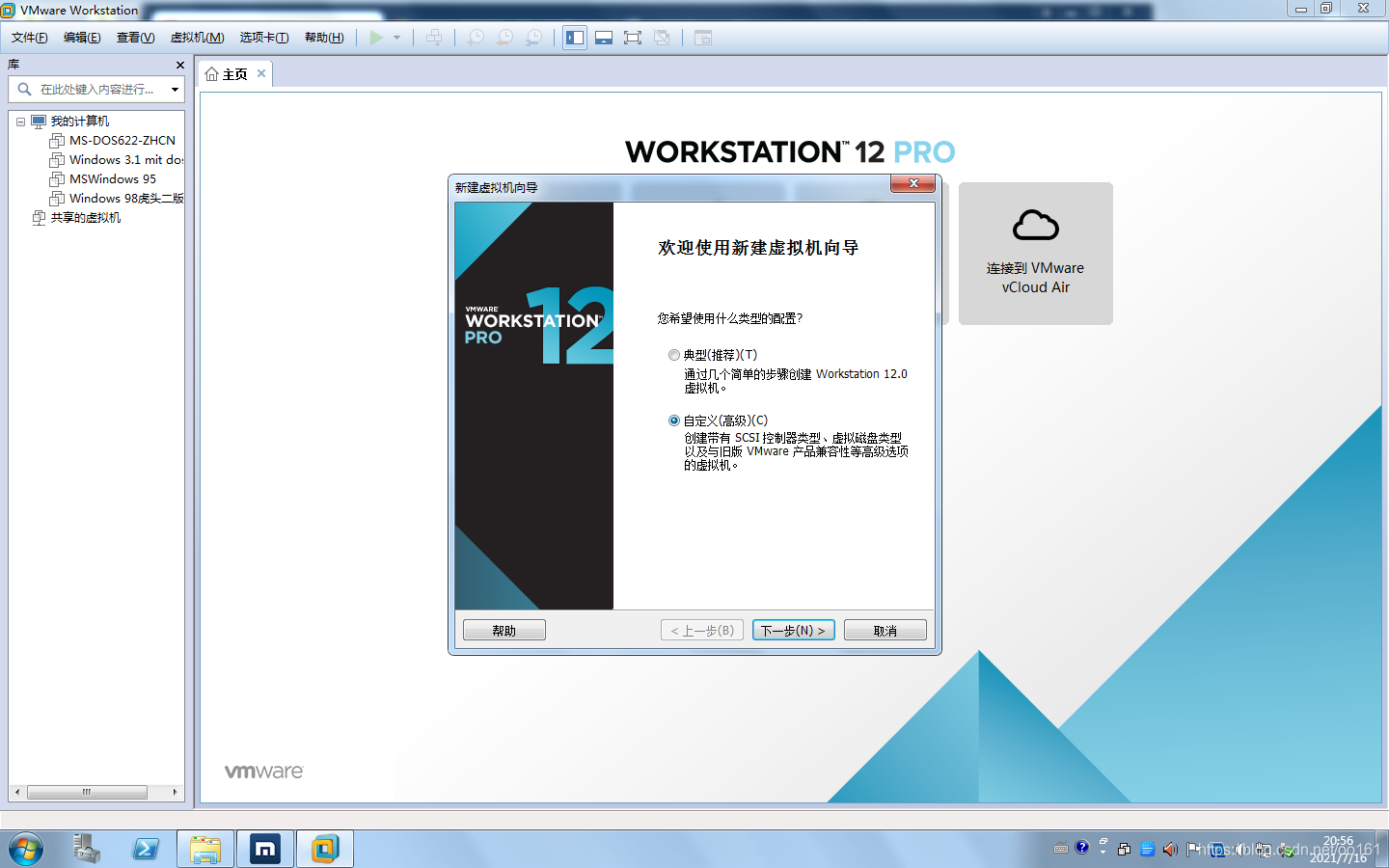Open the file explorer taskbar icon
Viewport: 1389px width, 868px height.
[x=205, y=850]
